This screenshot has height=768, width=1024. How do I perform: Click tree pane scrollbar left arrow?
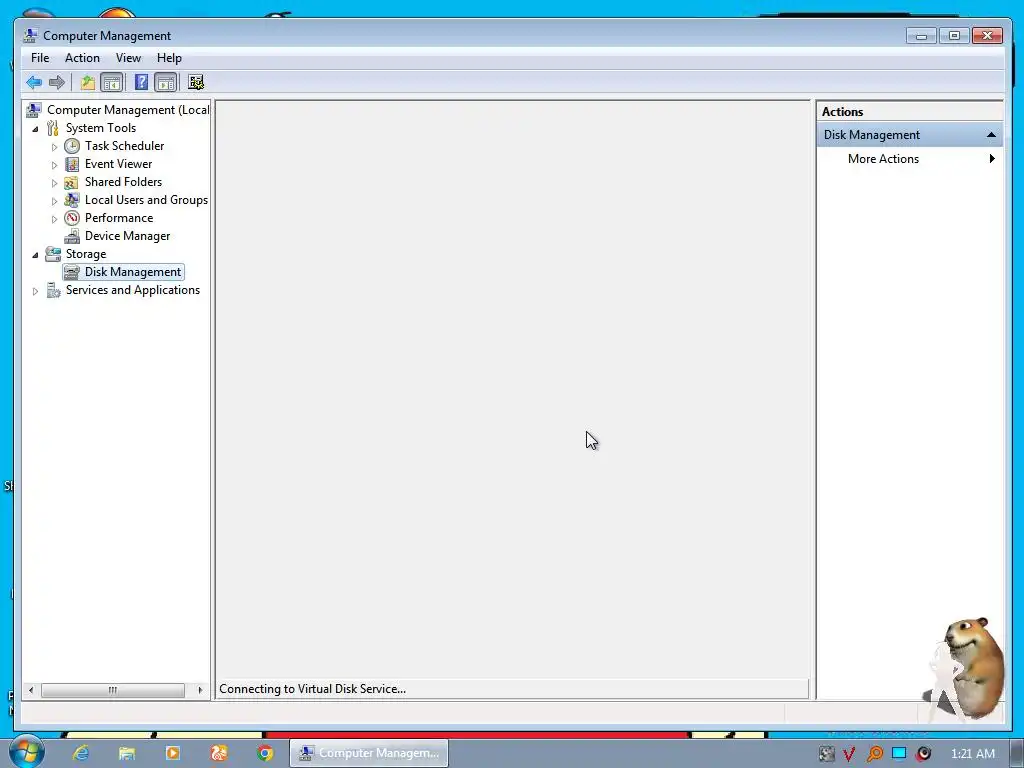[31, 690]
